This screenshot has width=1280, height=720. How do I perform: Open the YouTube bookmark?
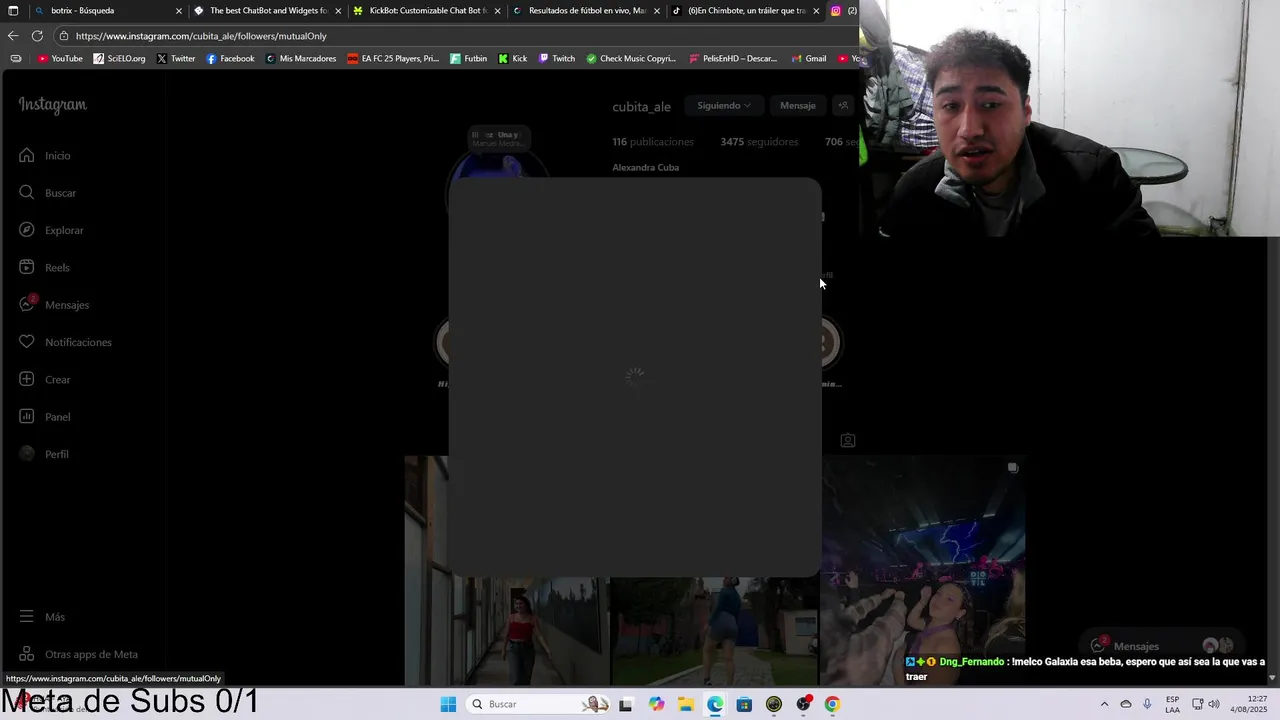point(60,59)
